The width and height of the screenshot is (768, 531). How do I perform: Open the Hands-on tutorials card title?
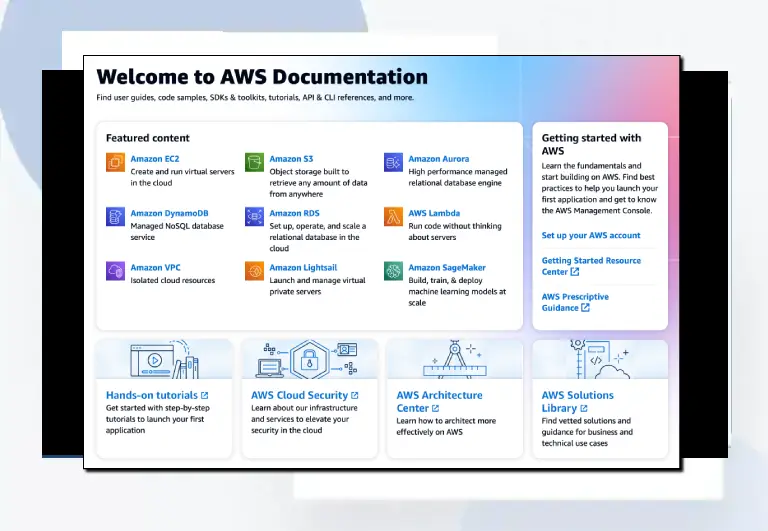(152, 395)
